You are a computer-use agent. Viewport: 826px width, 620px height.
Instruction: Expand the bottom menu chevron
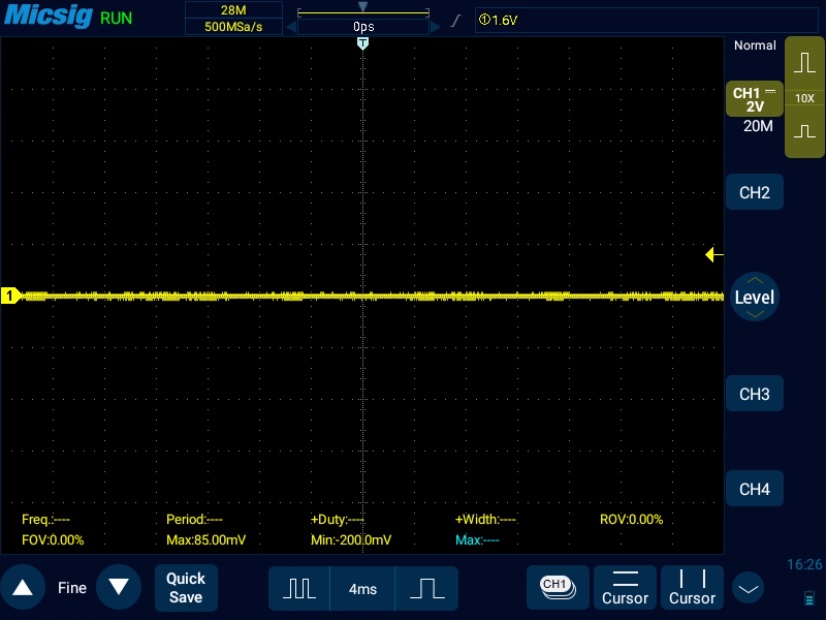pyautogui.click(x=748, y=588)
